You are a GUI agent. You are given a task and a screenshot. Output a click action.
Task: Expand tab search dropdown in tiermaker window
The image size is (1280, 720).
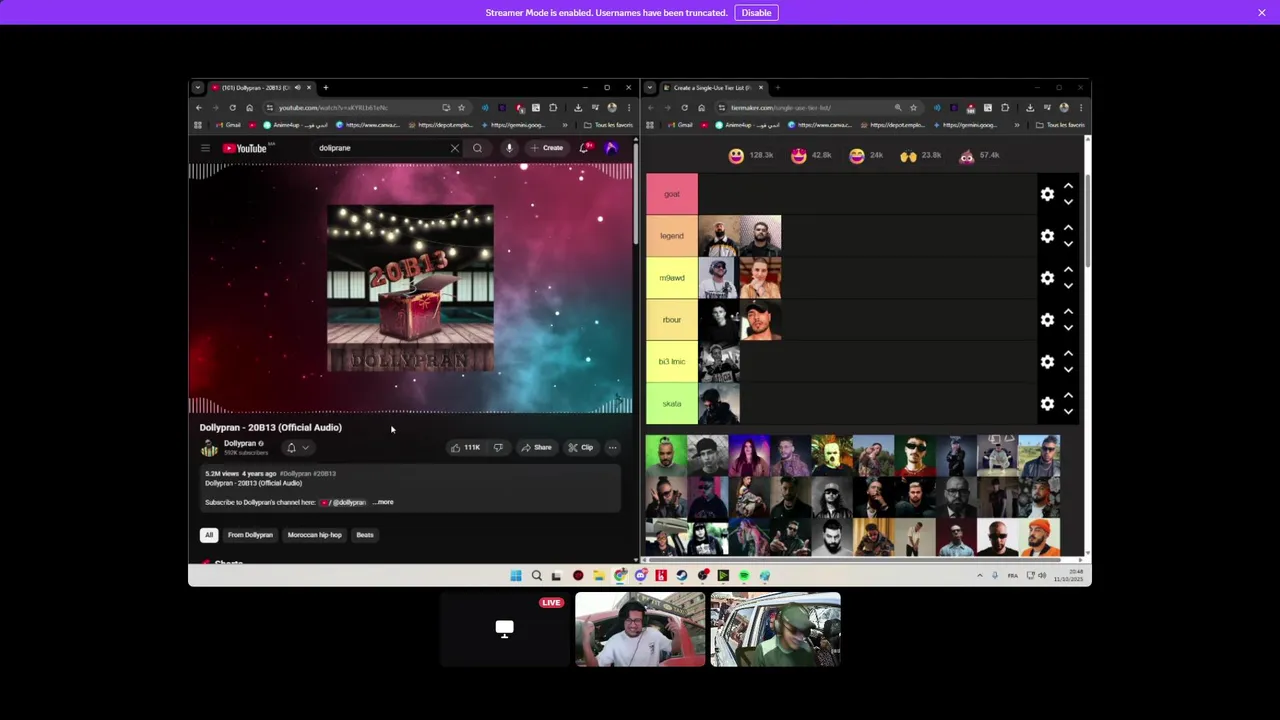(650, 87)
